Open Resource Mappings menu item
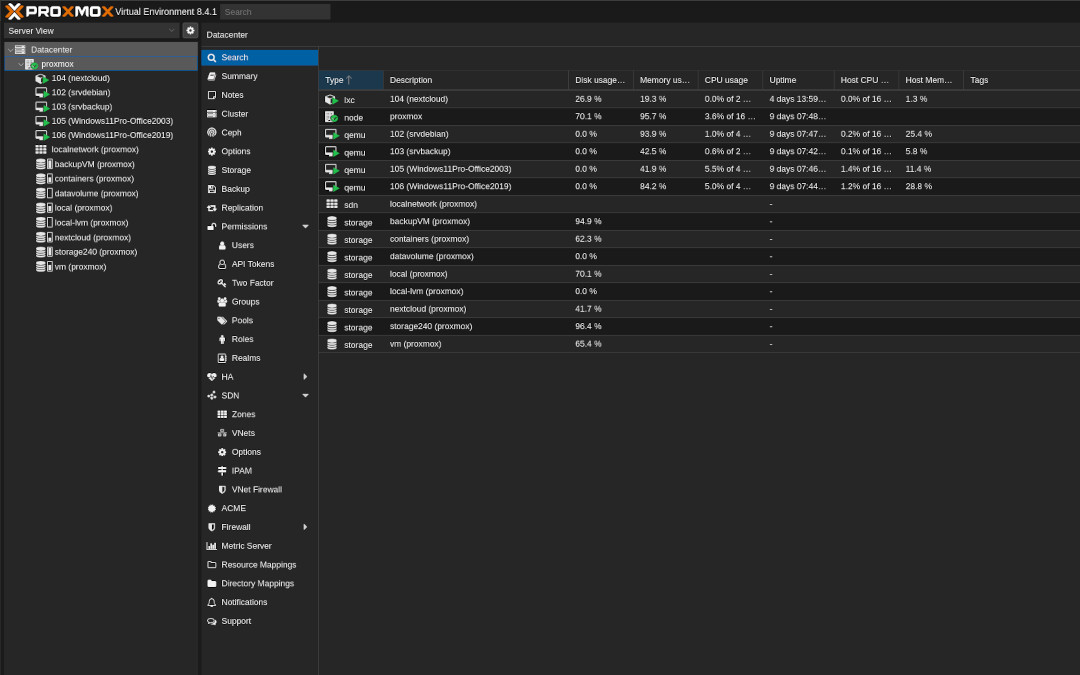Viewport: 1080px width, 675px height. 260,565
